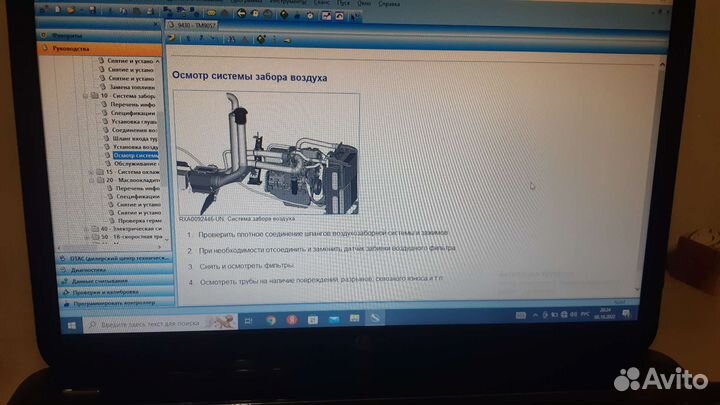Open the Данные считывания panel
This screenshot has width=720, height=405.
[116, 281]
